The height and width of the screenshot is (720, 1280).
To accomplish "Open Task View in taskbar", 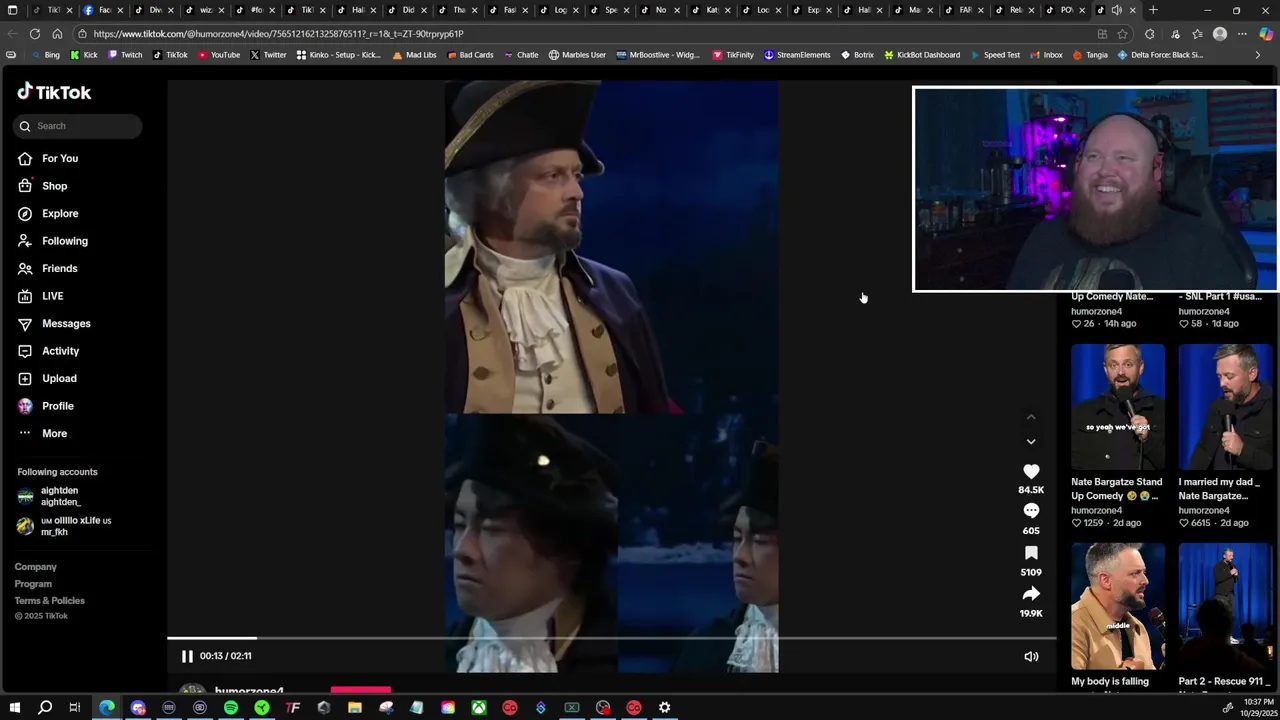I will point(75,708).
